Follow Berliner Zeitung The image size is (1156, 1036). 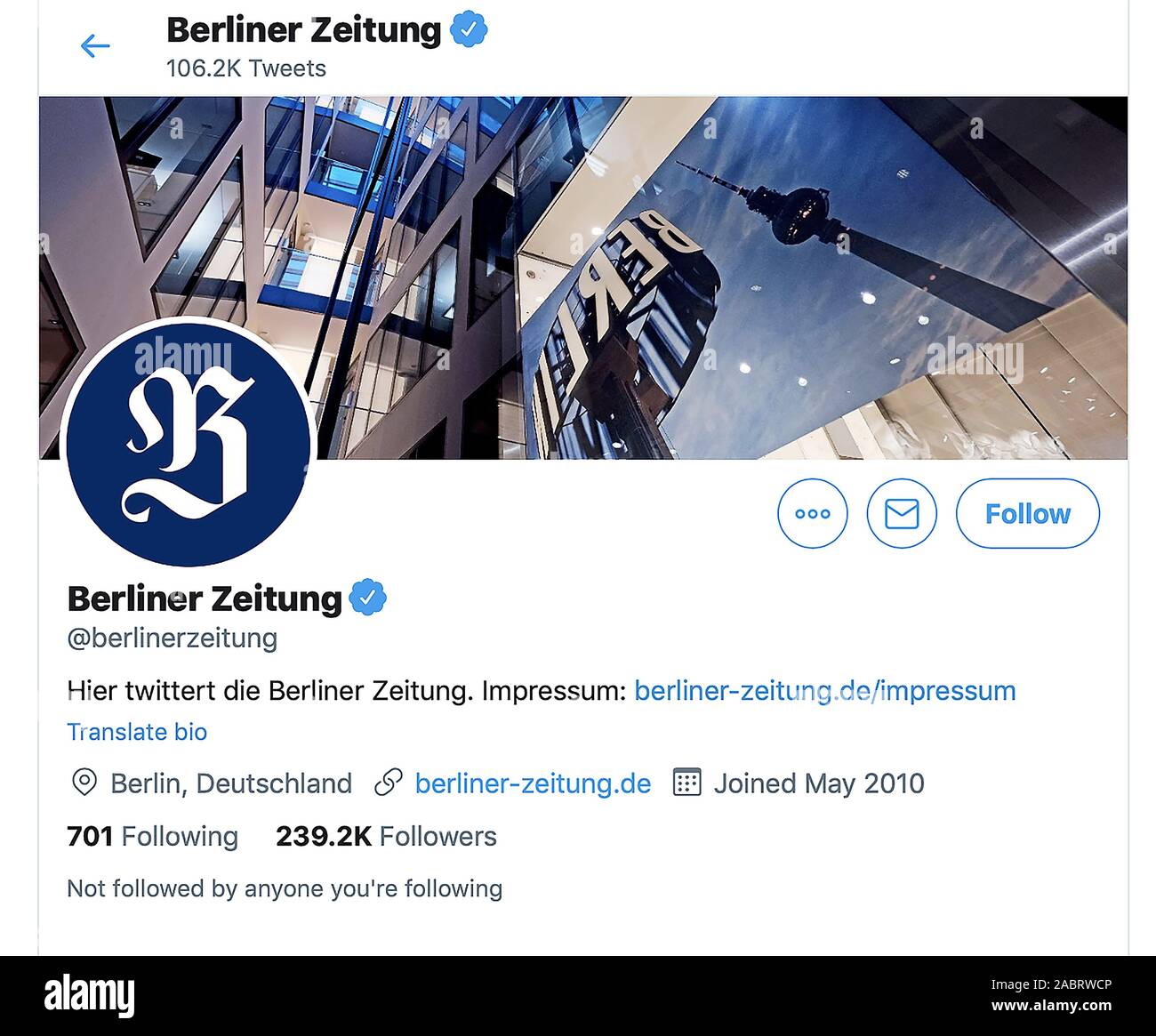(1027, 513)
